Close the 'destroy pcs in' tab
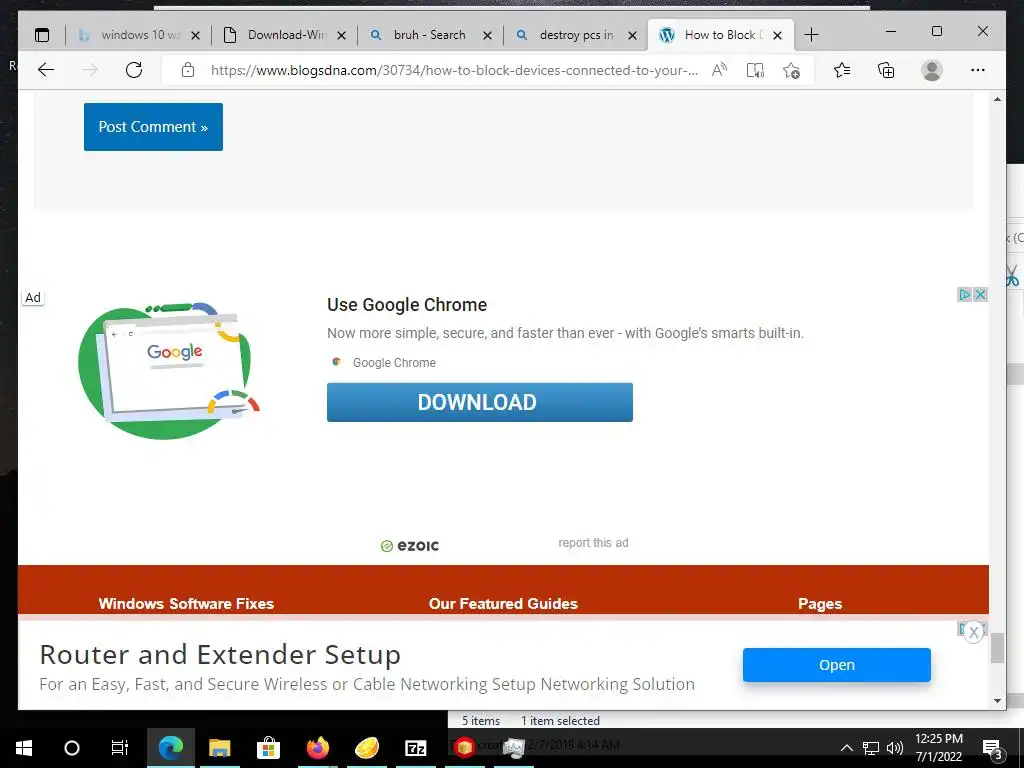The height and width of the screenshot is (768, 1024). 633,36
